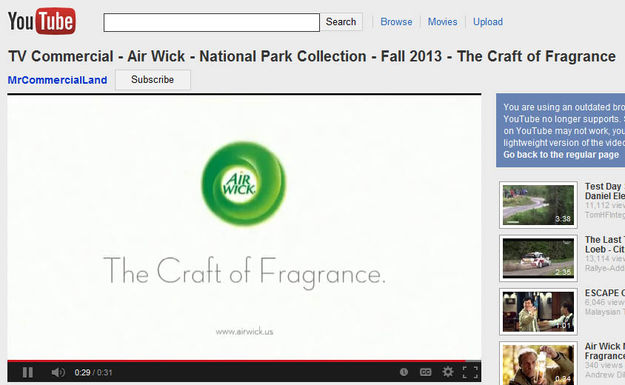Open the Upload link in header
This screenshot has width=625, height=385.
(x=488, y=22)
